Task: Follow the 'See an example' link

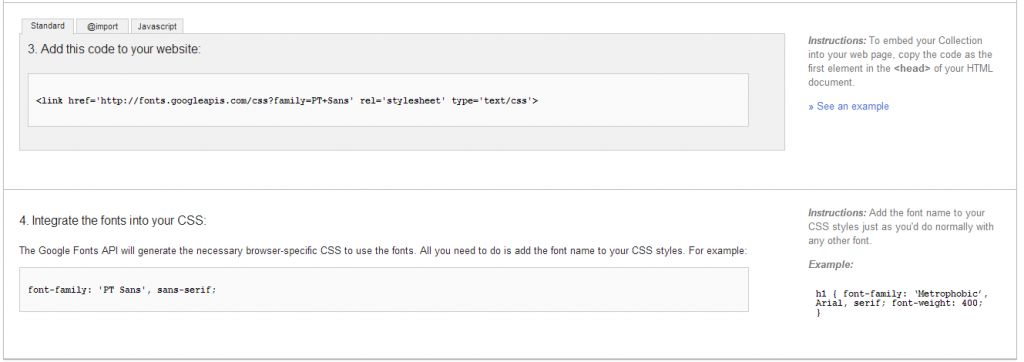Action: coord(848,107)
